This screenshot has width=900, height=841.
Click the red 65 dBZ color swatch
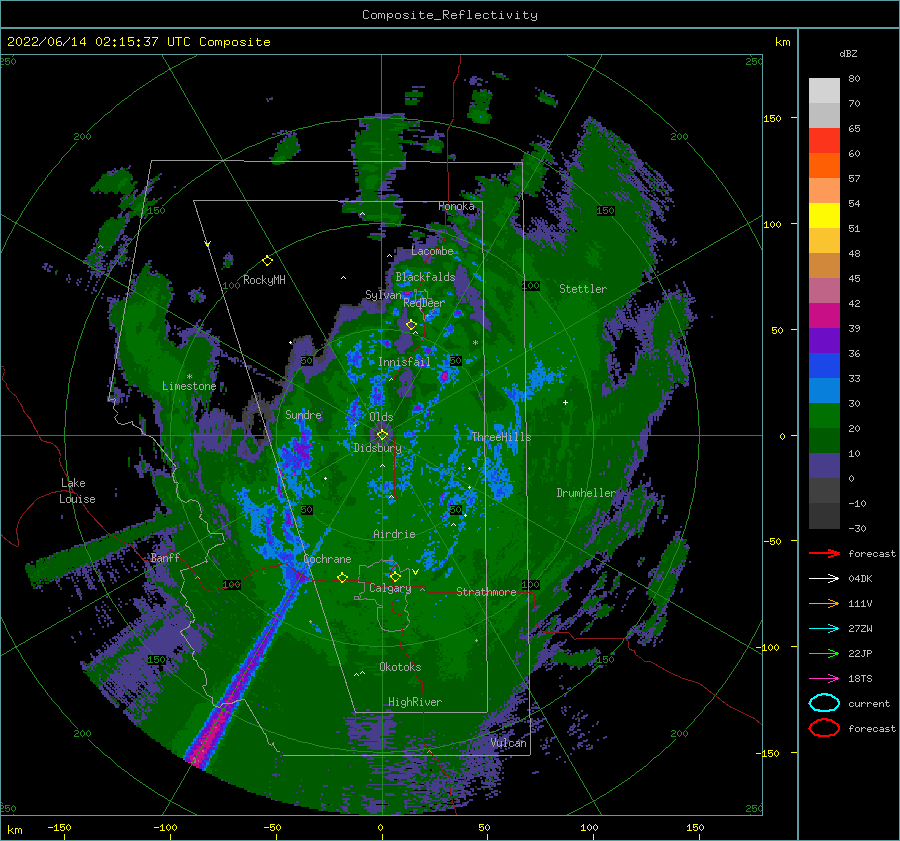pyautogui.click(x=824, y=140)
